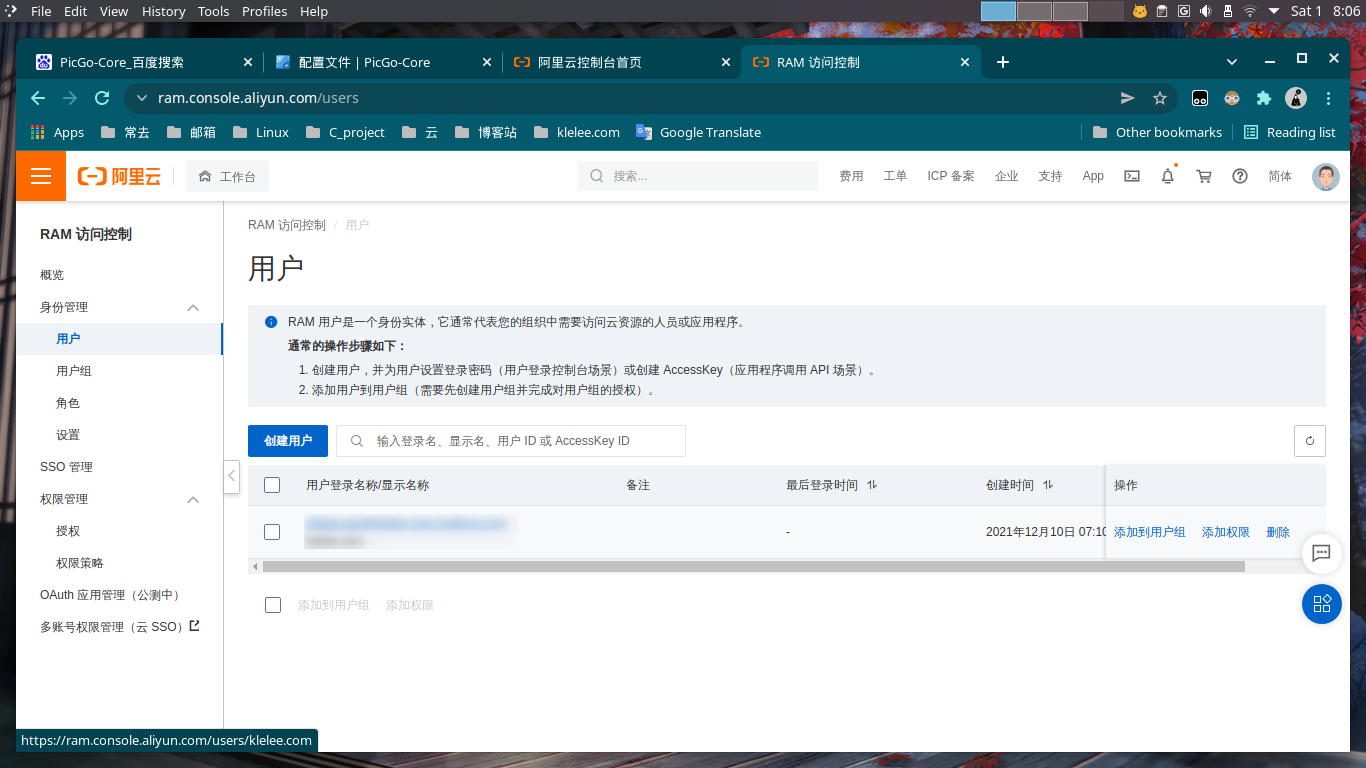
Task: Open the help question mark icon
Action: [x=1240, y=176]
